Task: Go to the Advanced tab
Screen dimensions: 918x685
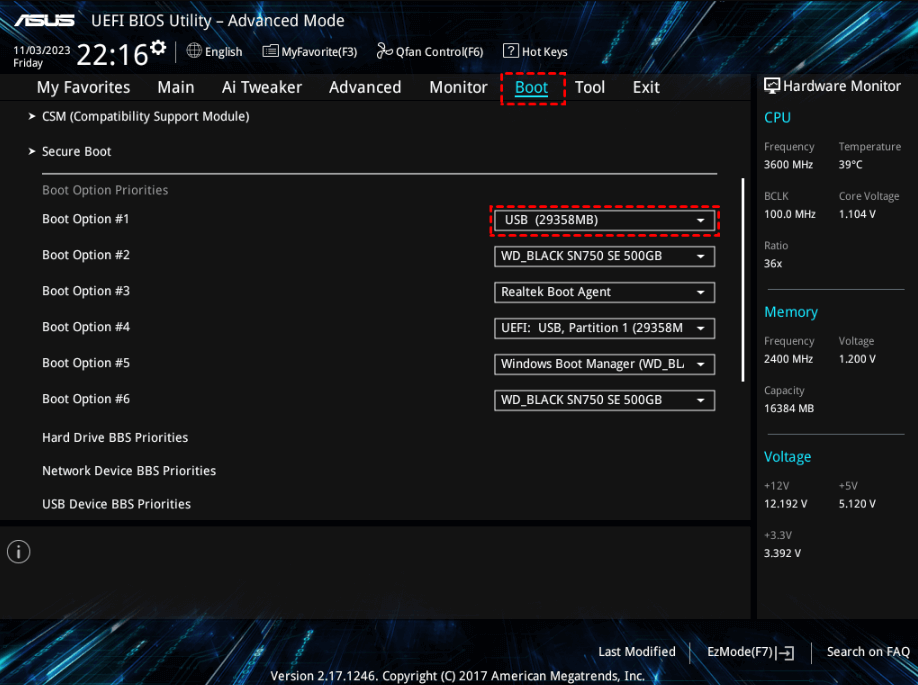Action: tap(365, 87)
